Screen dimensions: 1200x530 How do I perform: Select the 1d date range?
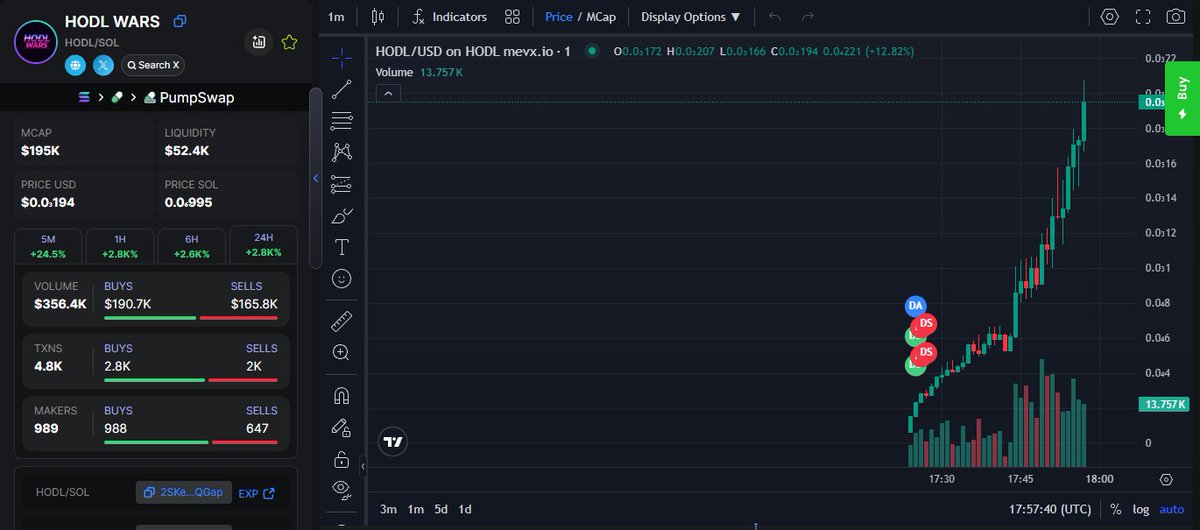coord(465,509)
